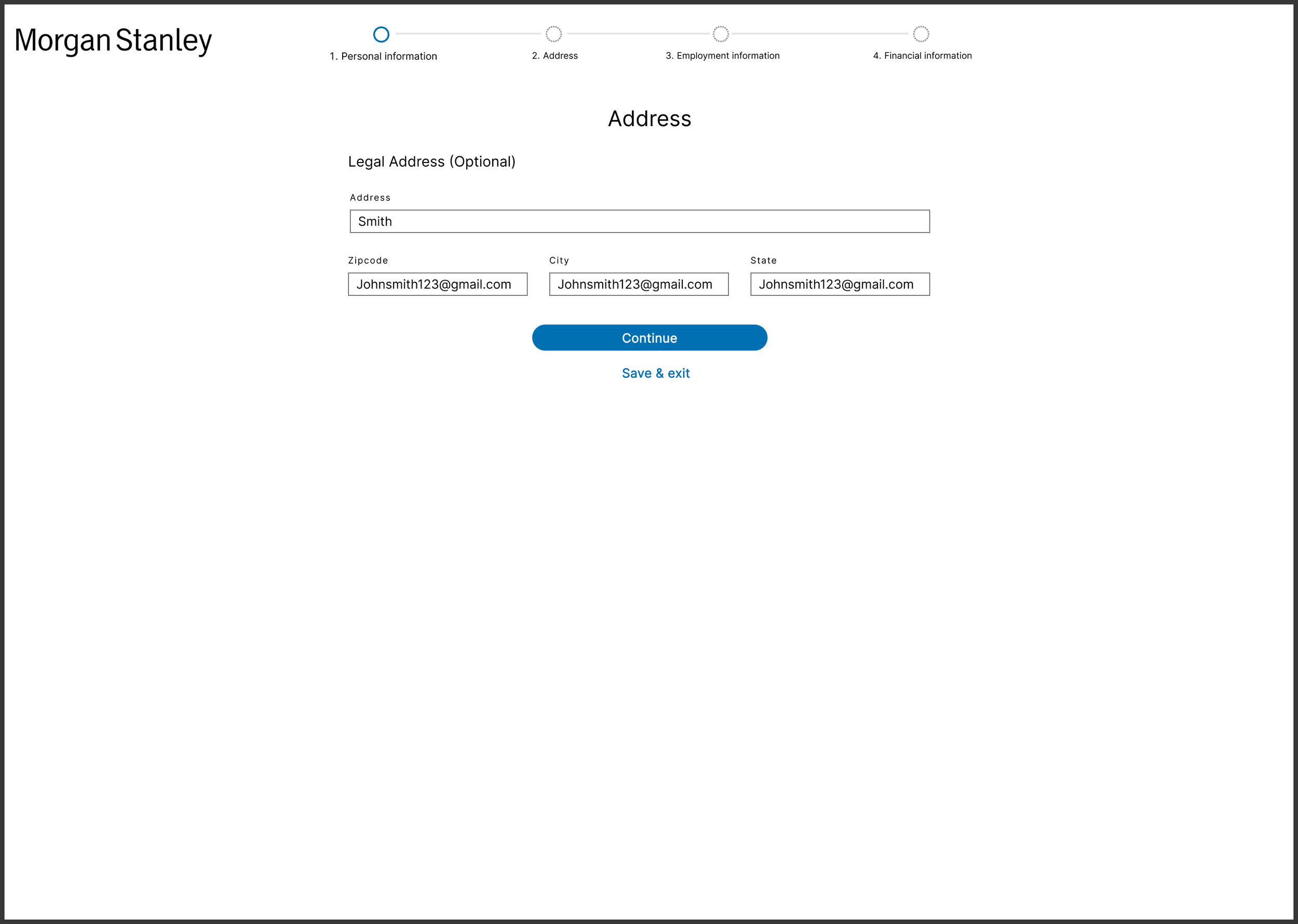Click the Address step circle icon
Screen dimensions: 1298x924
click(x=553, y=34)
